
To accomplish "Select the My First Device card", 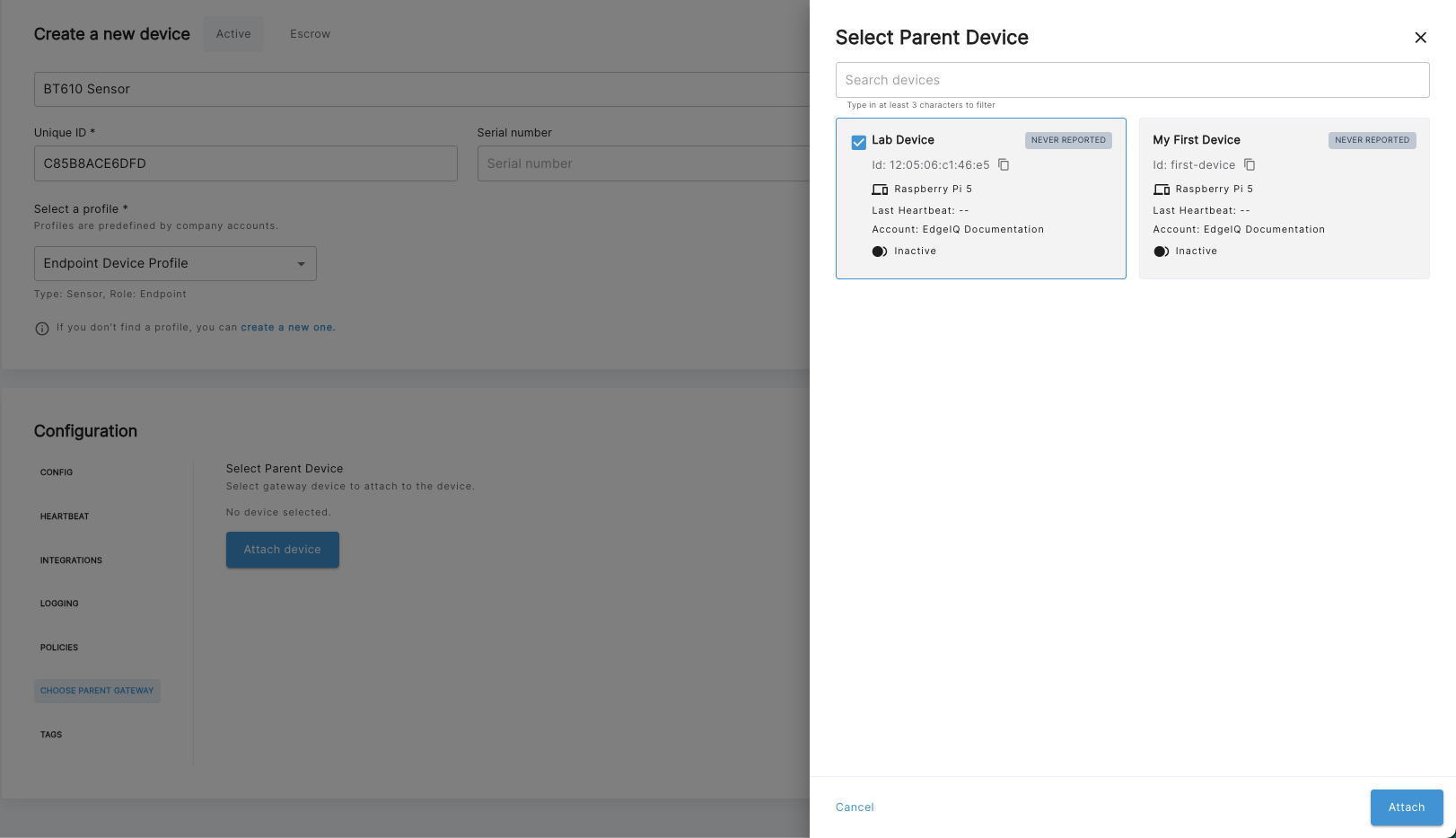I will tap(1284, 198).
